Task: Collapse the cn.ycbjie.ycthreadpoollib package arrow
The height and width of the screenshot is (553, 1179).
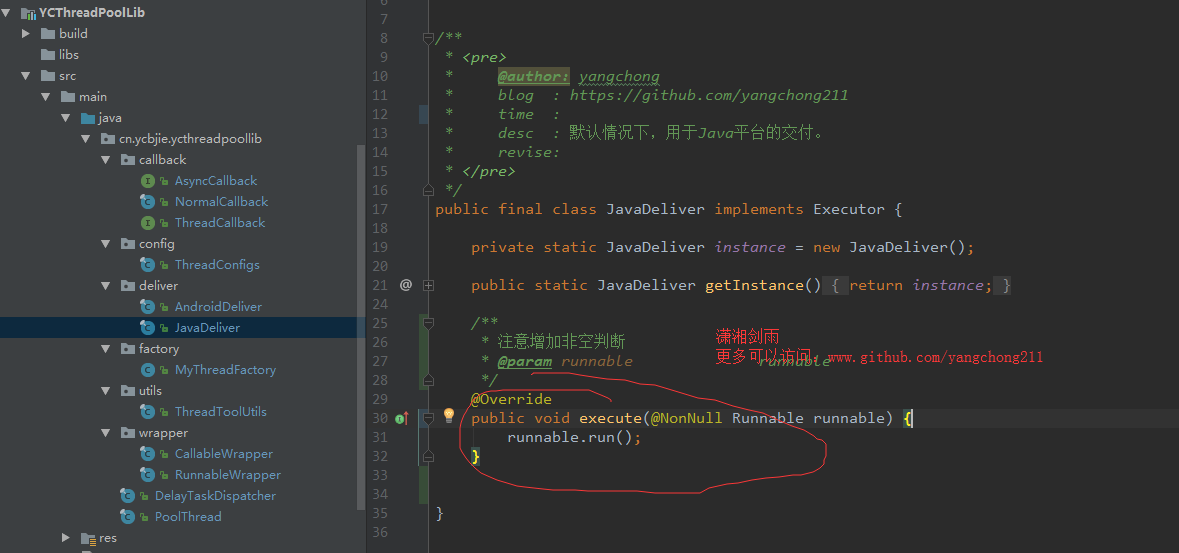Action: pos(85,139)
